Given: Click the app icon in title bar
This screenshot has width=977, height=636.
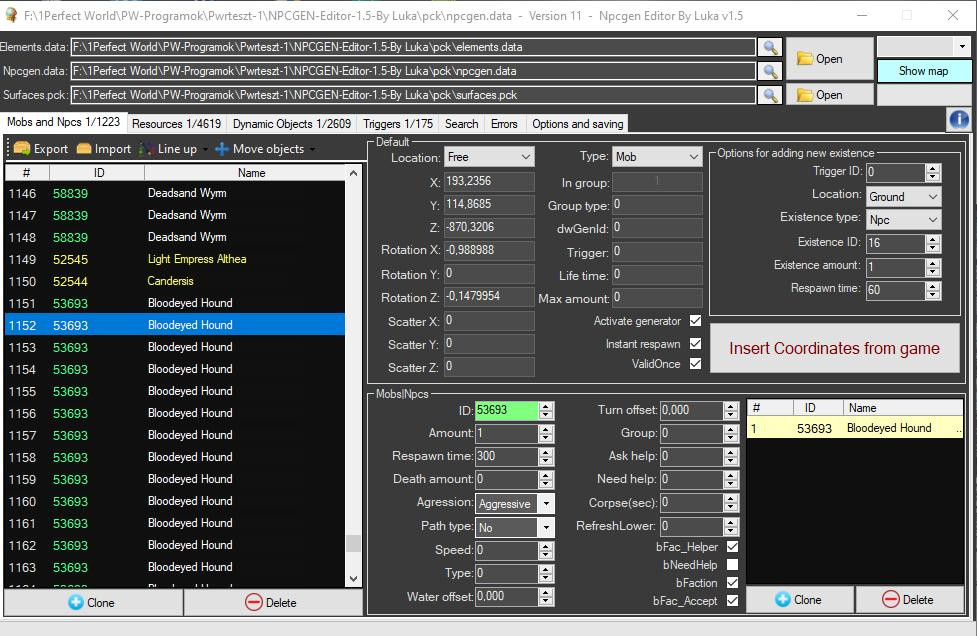Looking at the screenshot, I should 11,16.
